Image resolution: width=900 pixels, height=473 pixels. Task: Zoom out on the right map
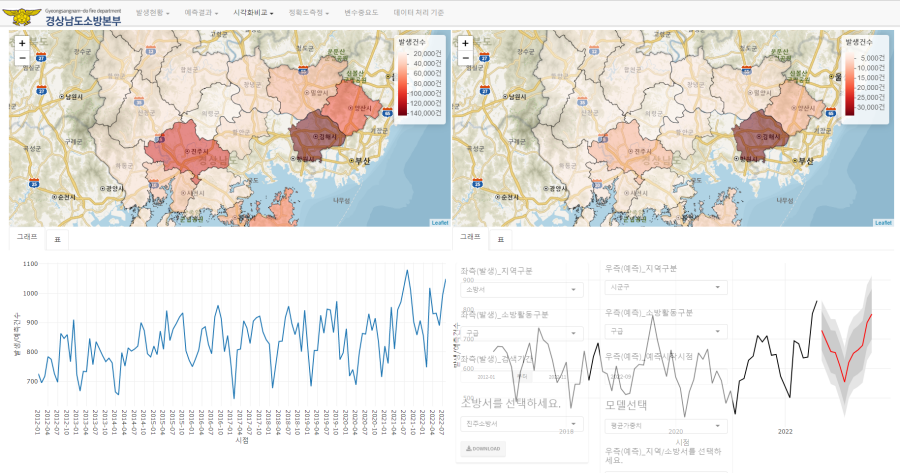[x=465, y=57]
